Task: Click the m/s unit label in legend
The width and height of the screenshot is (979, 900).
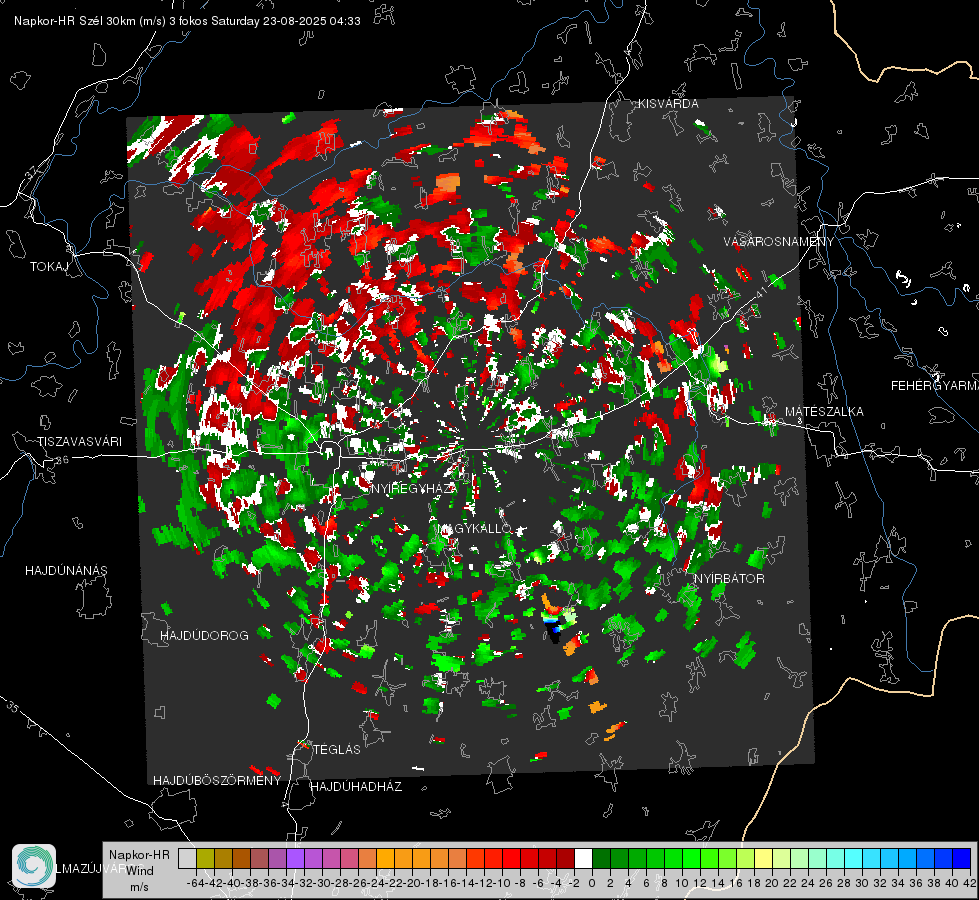Action: [139, 887]
